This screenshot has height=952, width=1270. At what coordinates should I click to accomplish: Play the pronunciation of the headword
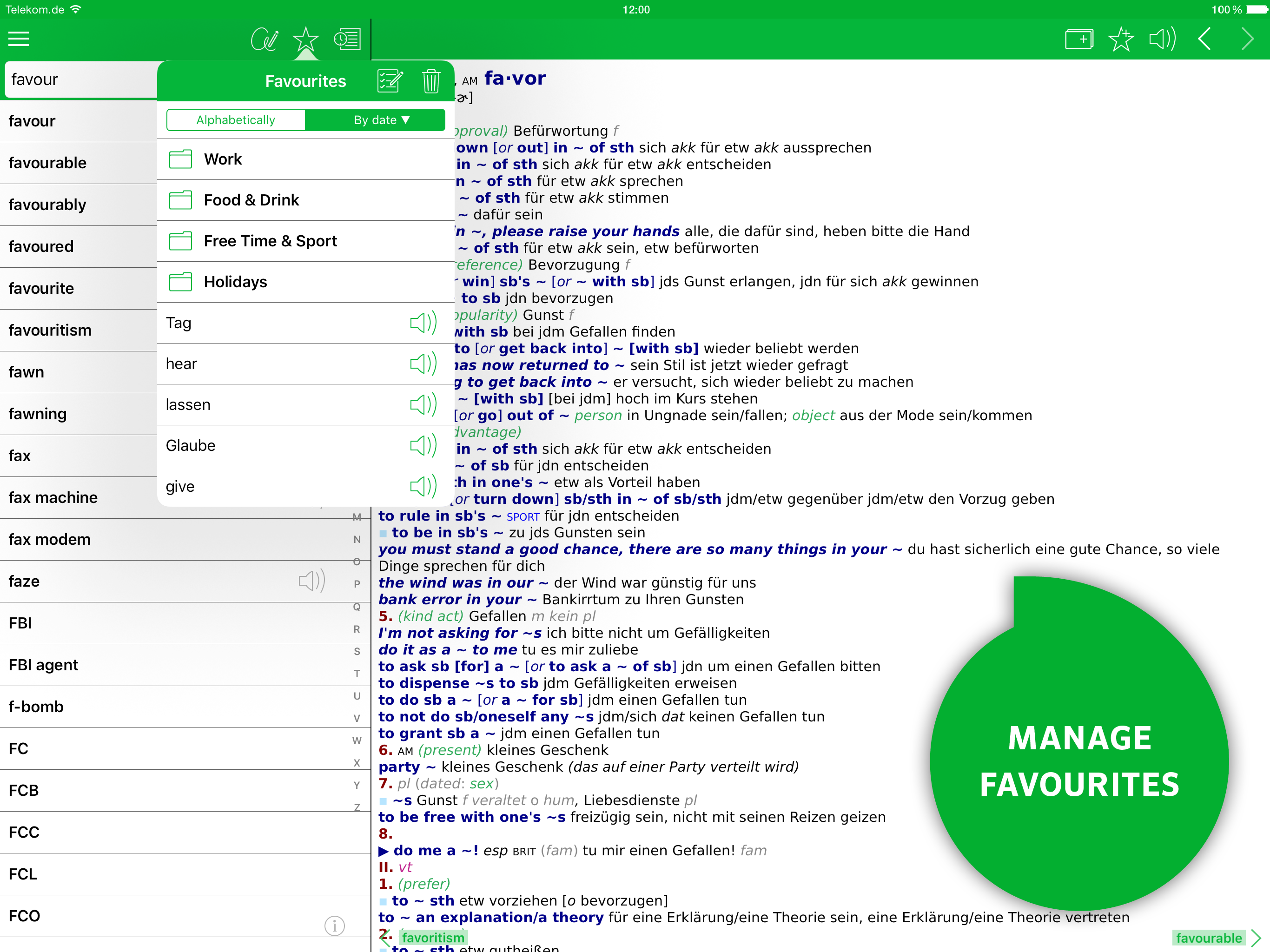pyautogui.click(x=1162, y=39)
